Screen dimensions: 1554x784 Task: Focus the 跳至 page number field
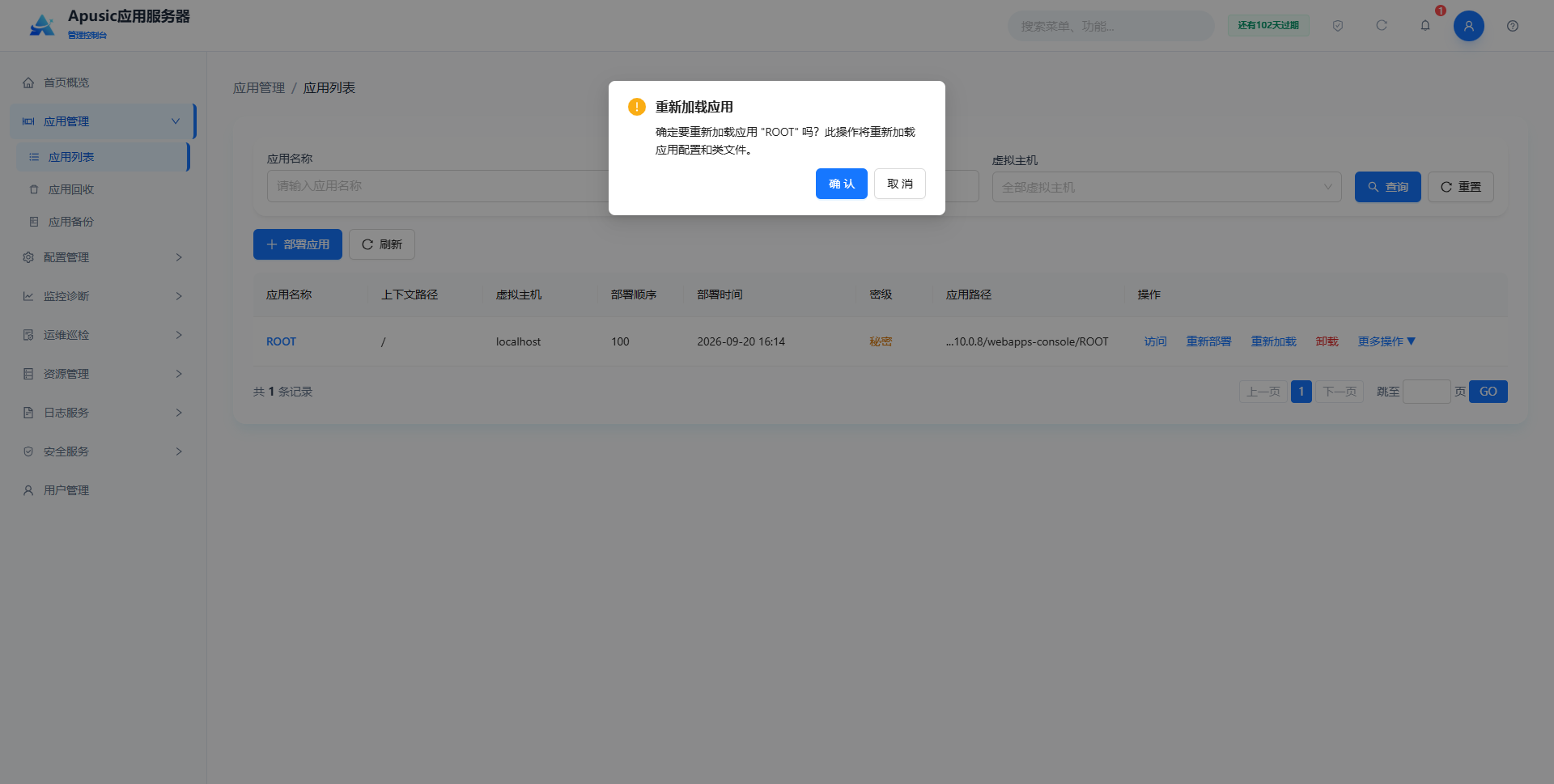[1426, 392]
